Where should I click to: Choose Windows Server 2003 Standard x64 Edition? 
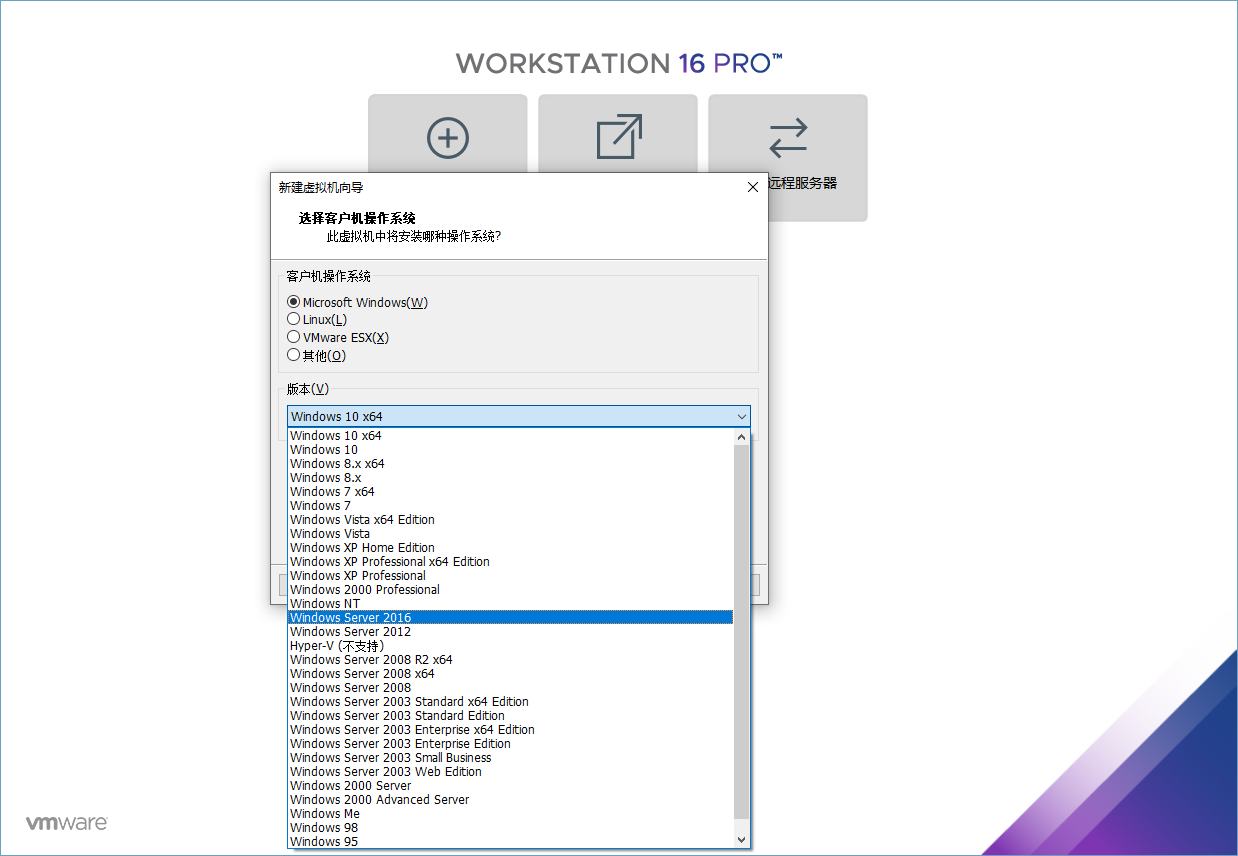click(510, 702)
